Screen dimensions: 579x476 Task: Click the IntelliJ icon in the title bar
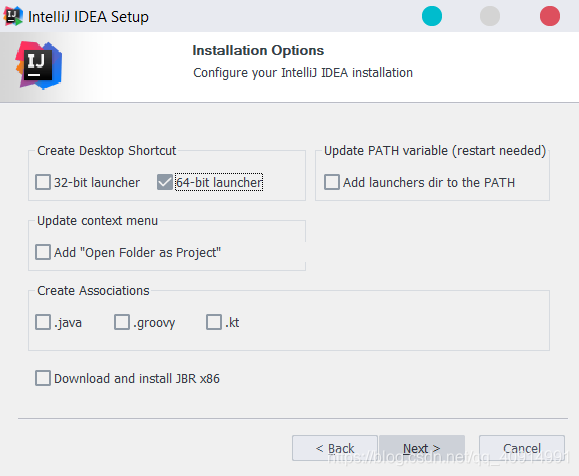coord(13,16)
